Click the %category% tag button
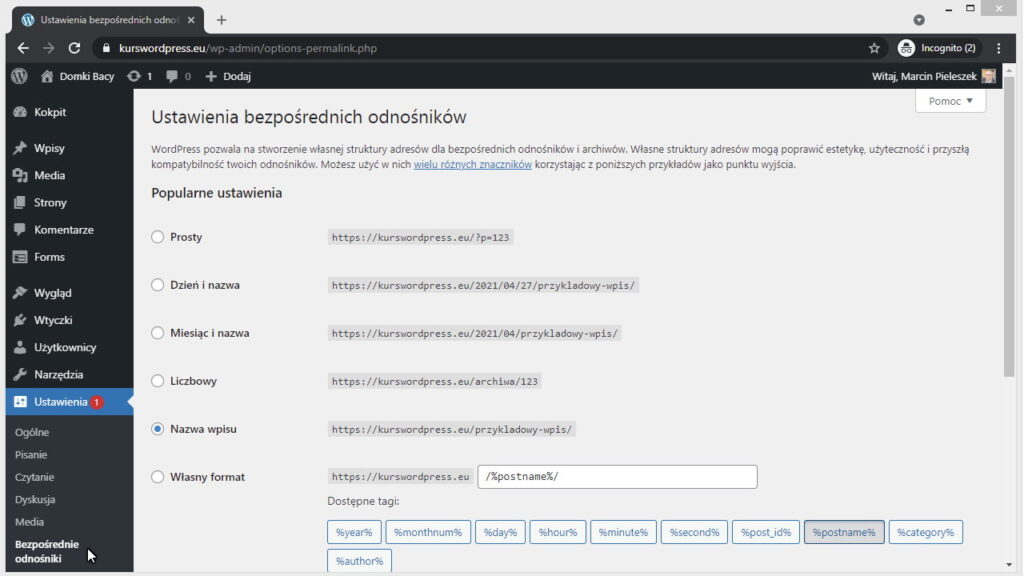Viewport: 1024px width, 576px height. [925, 532]
